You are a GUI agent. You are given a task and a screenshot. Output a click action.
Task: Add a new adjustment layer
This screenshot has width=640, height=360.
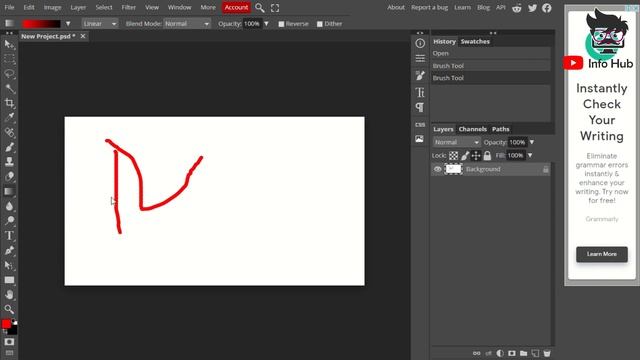click(500, 353)
